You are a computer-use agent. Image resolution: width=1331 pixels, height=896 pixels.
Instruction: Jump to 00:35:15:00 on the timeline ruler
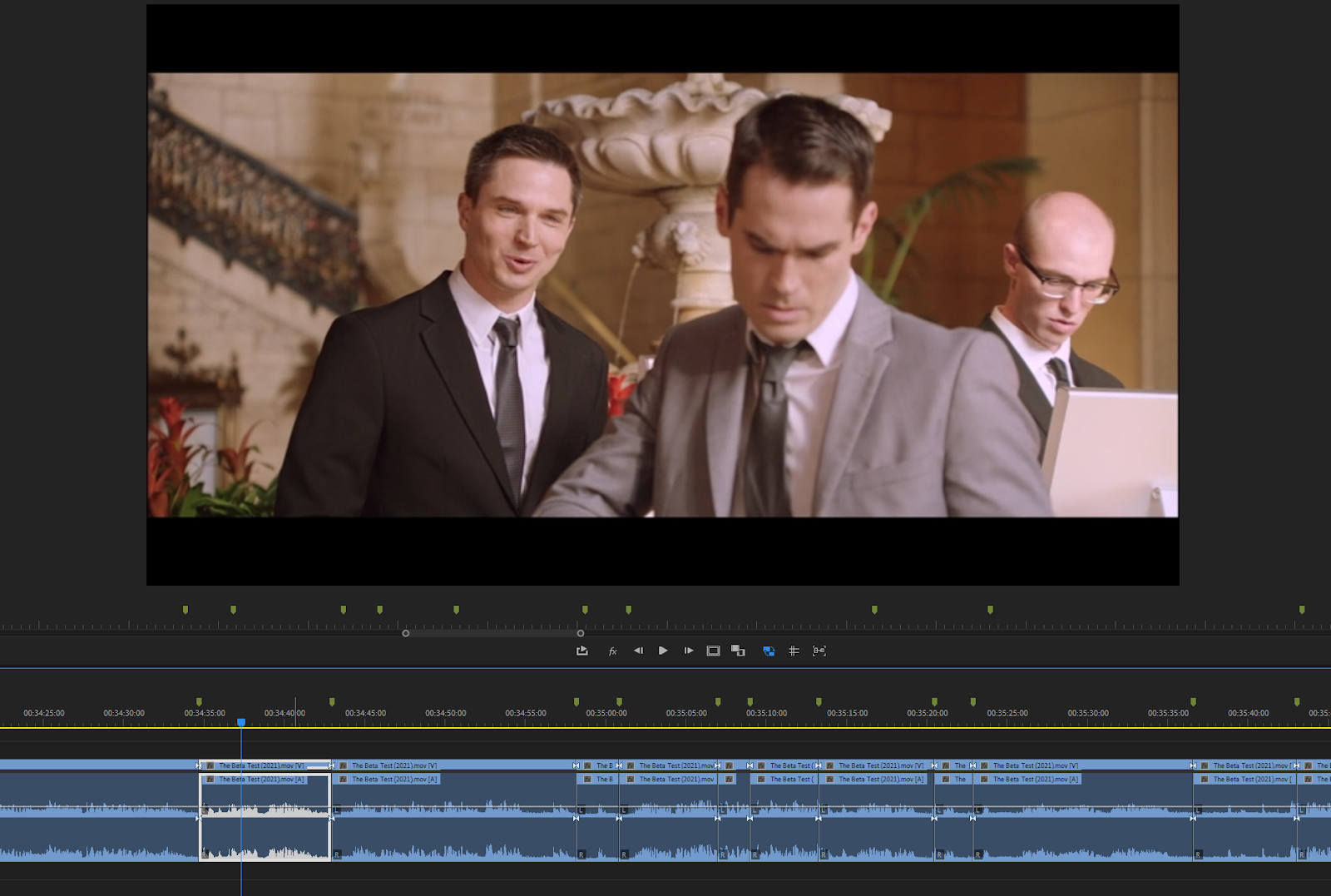tap(848, 713)
